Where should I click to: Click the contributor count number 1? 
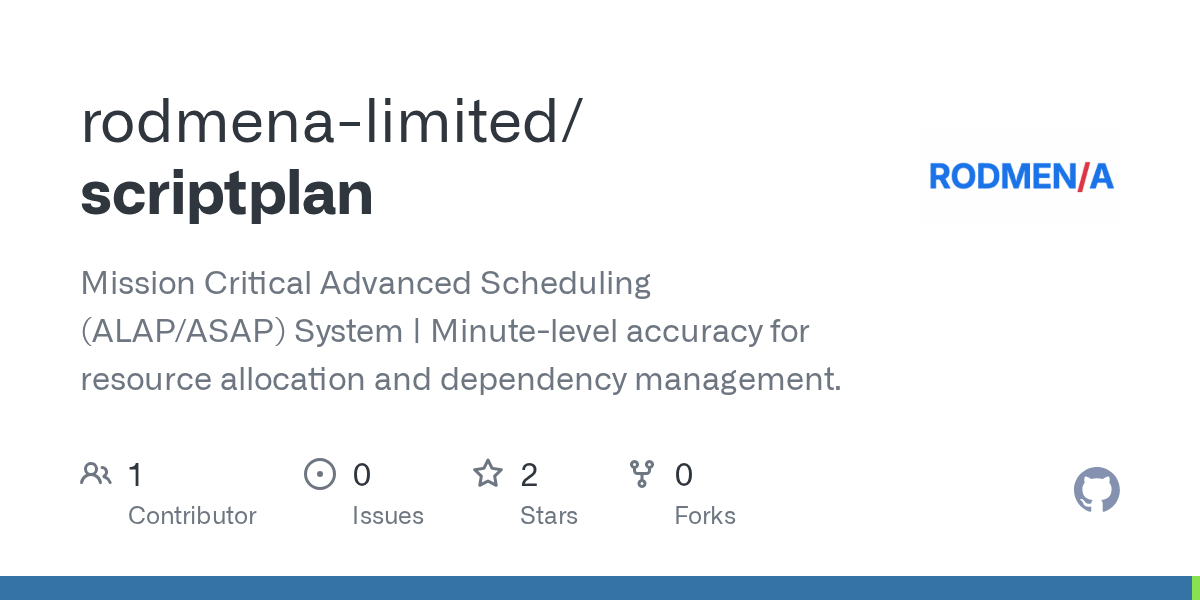(x=136, y=475)
